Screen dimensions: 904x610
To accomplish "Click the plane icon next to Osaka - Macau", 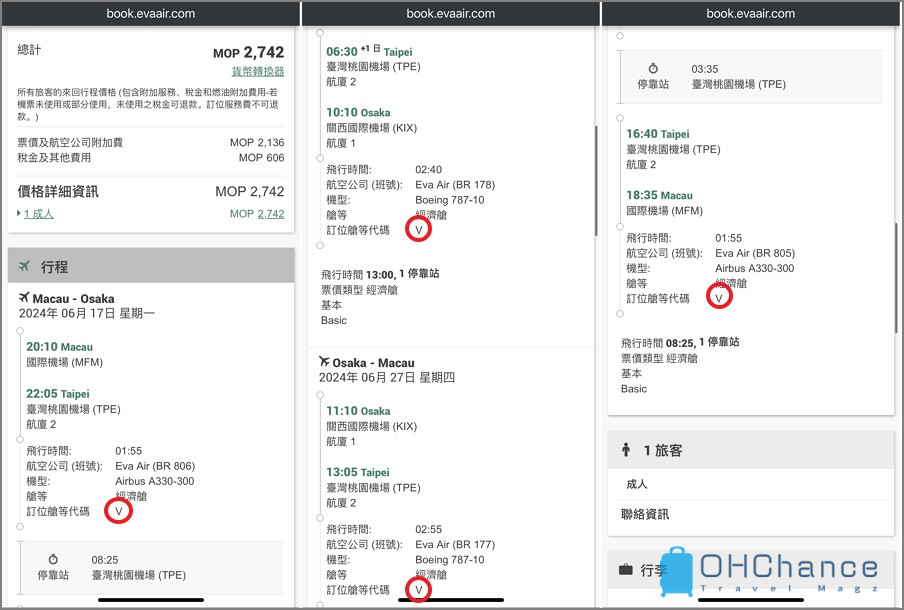I will [324, 362].
